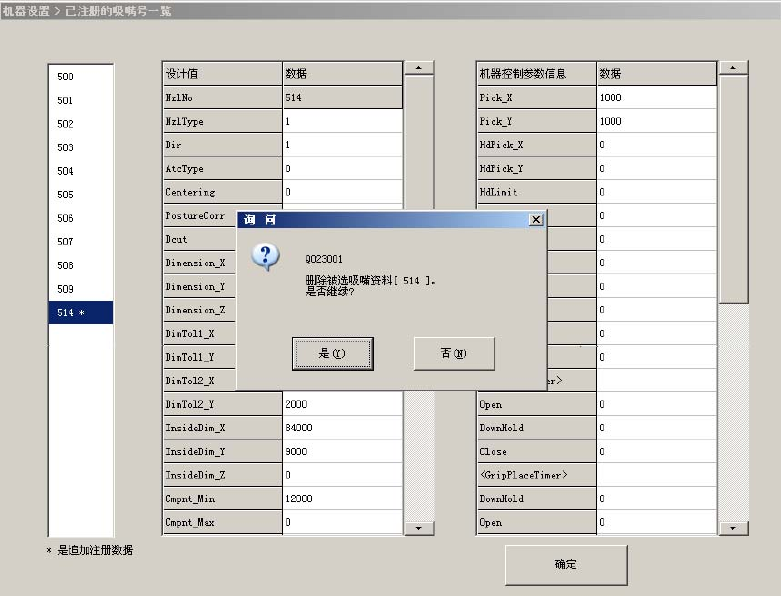This screenshot has width=781, height=596.
Task: Click machine parameter scrollbar thumb
Action: (733, 189)
